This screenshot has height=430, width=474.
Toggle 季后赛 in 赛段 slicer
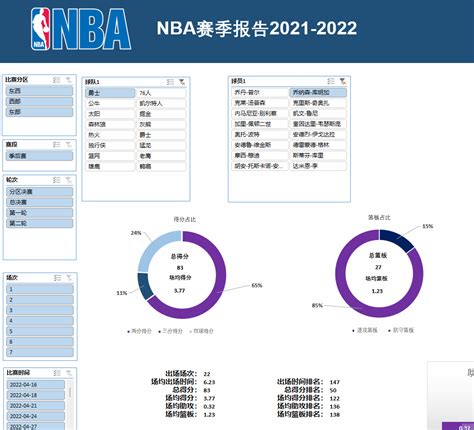click(39, 156)
